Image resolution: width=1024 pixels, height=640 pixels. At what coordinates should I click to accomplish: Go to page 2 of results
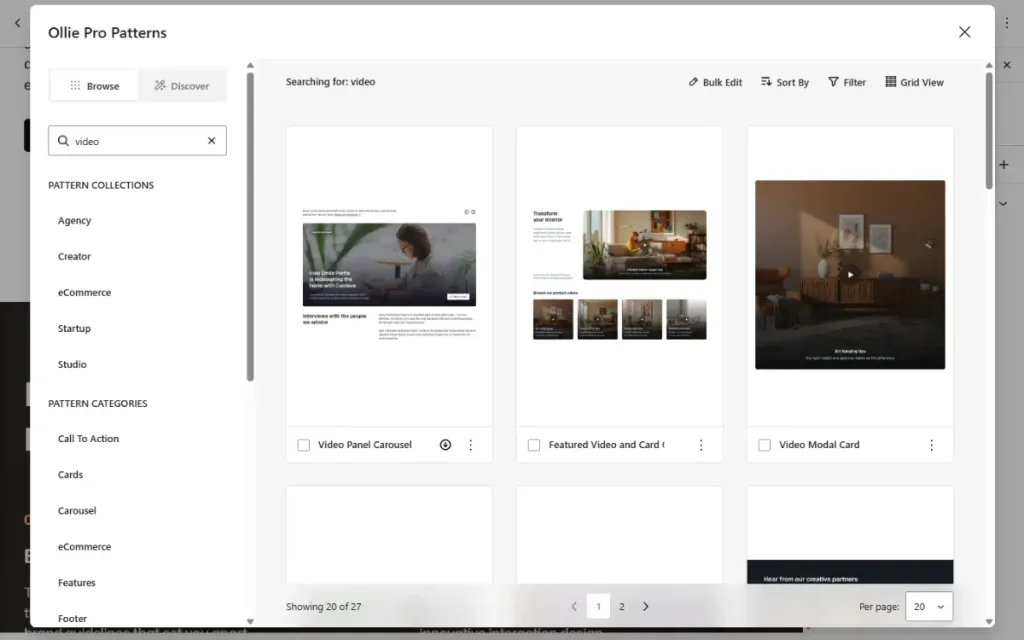click(622, 607)
